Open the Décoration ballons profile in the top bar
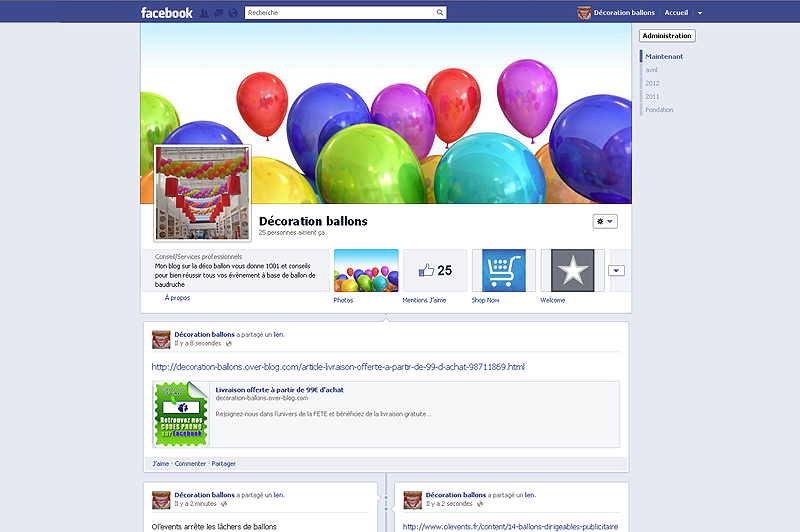This screenshot has height=532, width=800. pyautogui.click(x=616, y=13)
